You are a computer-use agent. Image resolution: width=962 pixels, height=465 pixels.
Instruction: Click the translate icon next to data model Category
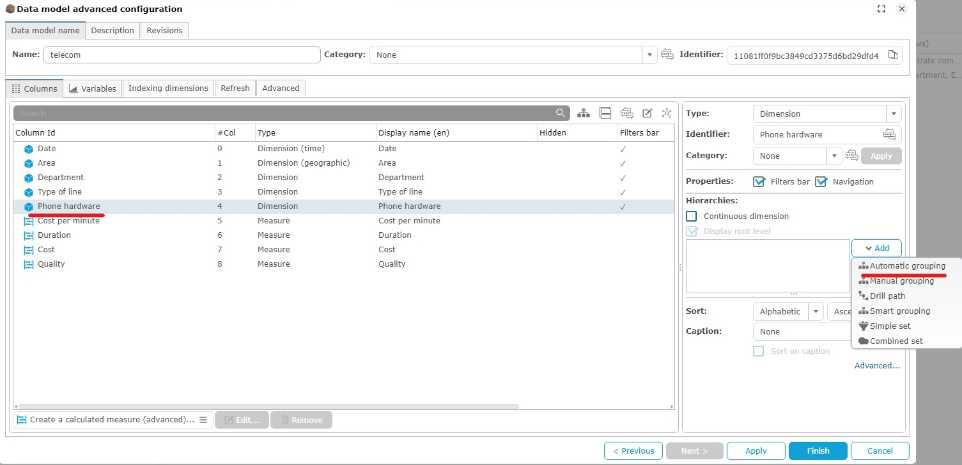click(668, 55)
